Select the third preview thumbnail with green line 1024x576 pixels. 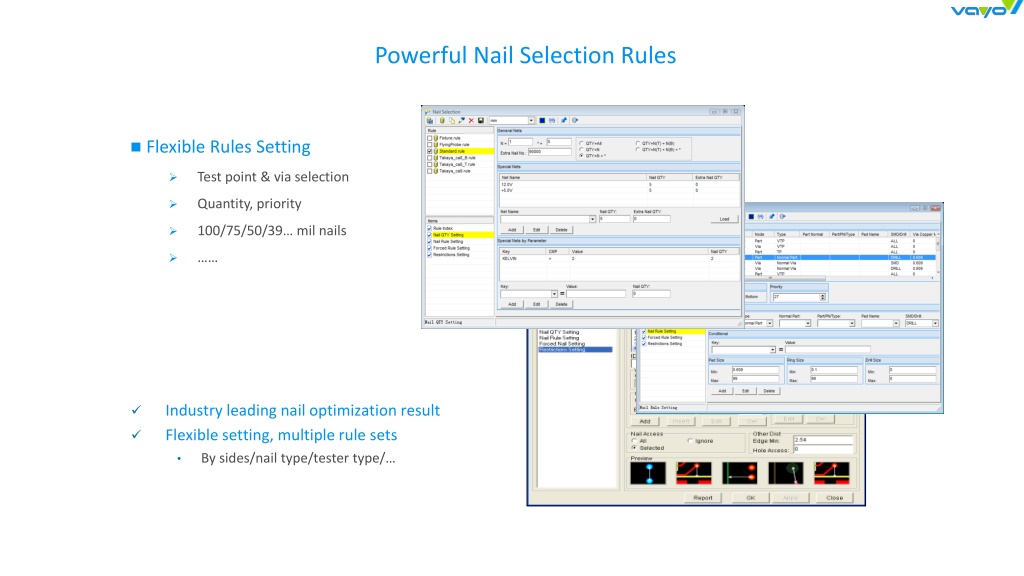(x=739, y=473)
